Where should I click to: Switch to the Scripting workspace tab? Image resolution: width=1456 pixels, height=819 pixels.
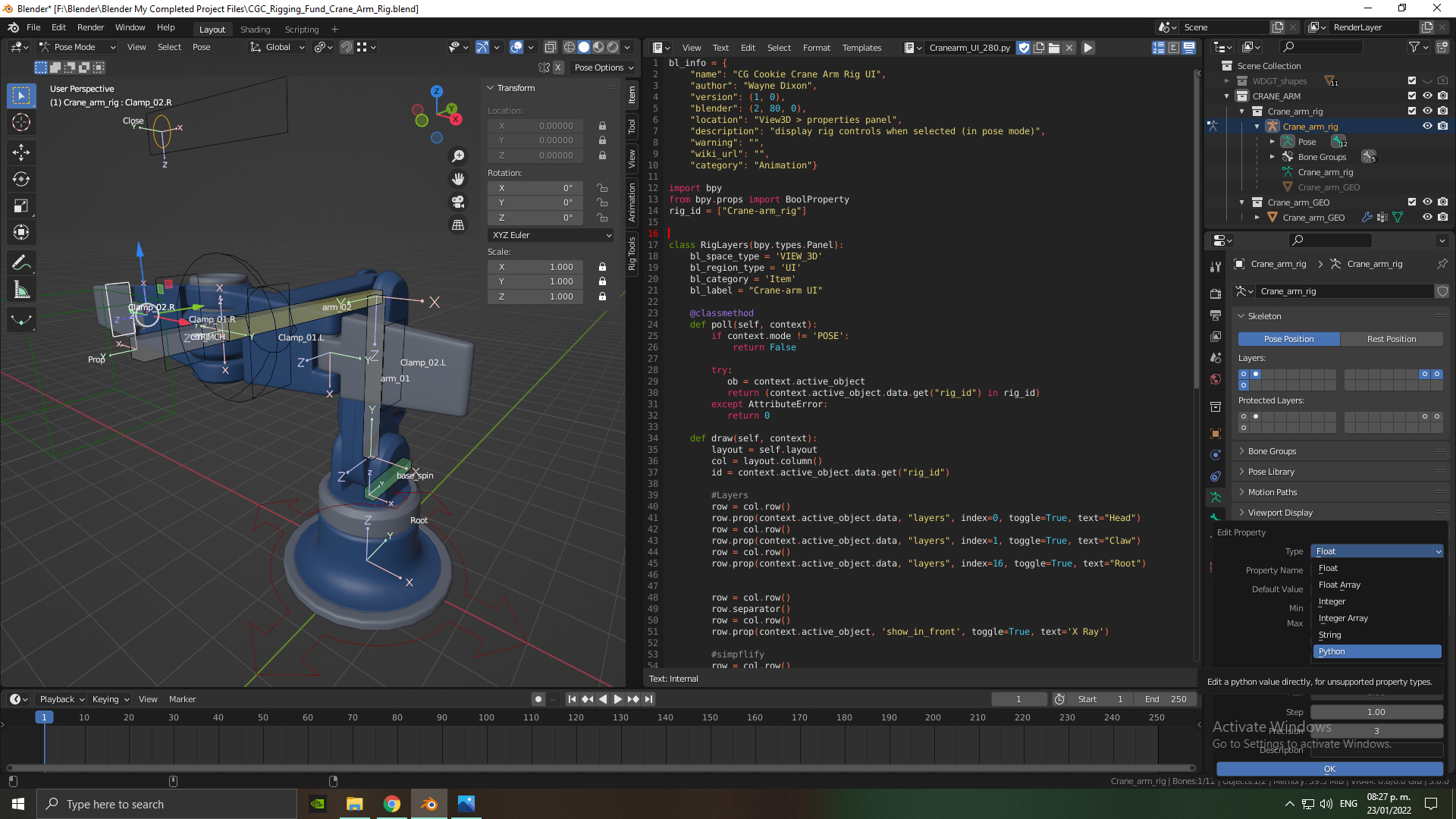click(301, 30)
